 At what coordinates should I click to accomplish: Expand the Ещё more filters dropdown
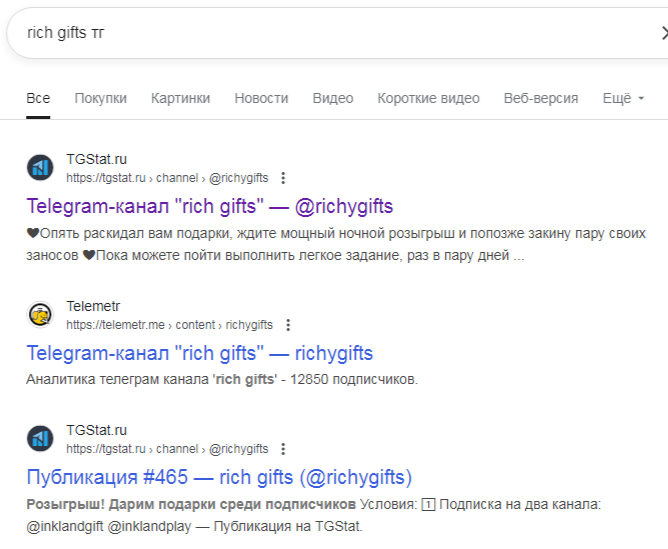point(623,98)
